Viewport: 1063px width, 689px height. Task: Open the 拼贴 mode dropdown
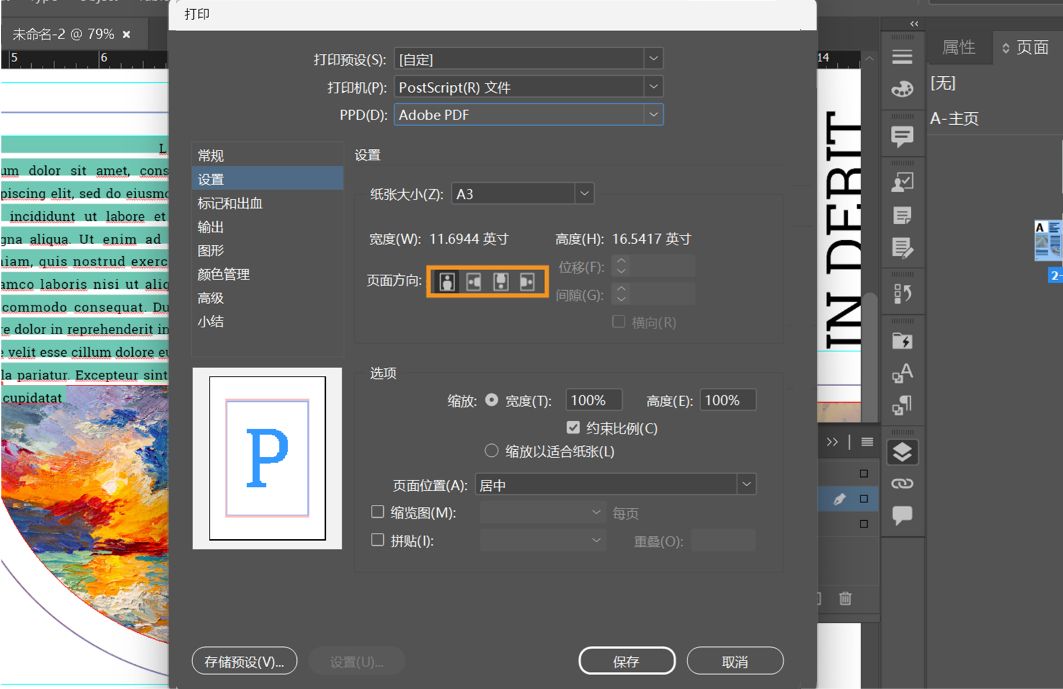pyautogui.click(x=542, y=540)
